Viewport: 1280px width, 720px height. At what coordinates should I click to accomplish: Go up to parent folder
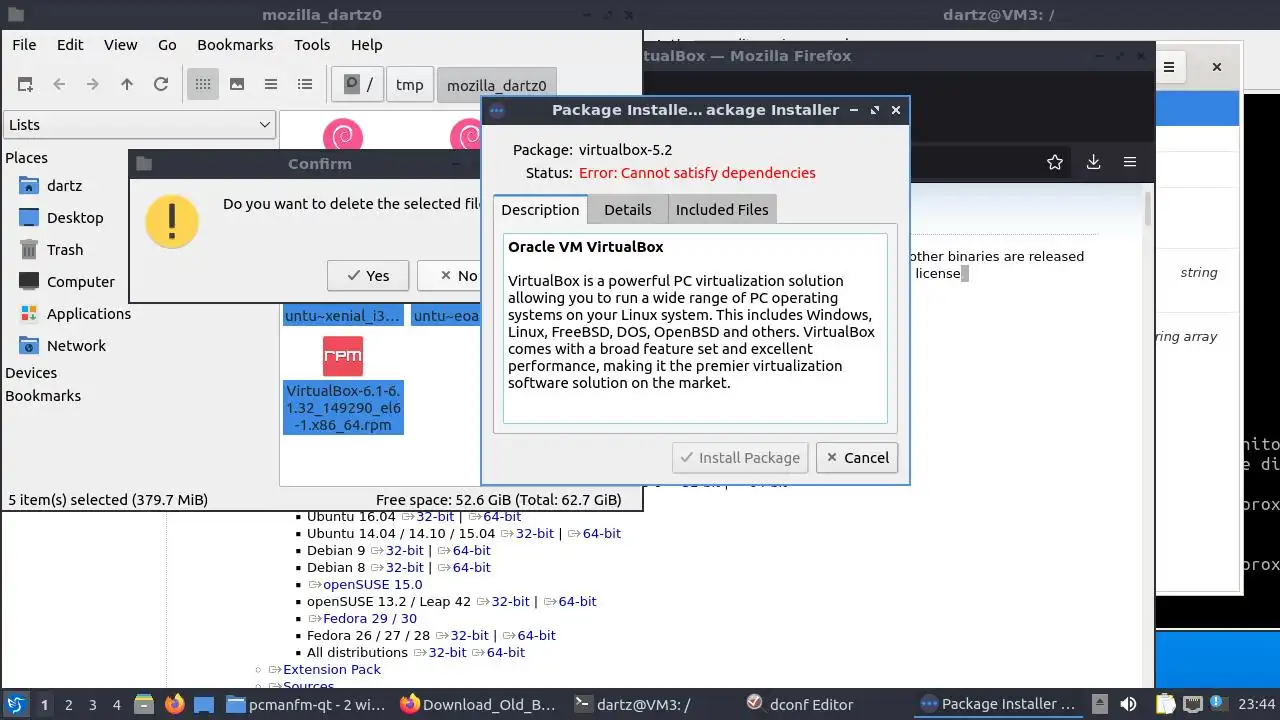pyautogui.click(x=127, y=85)
